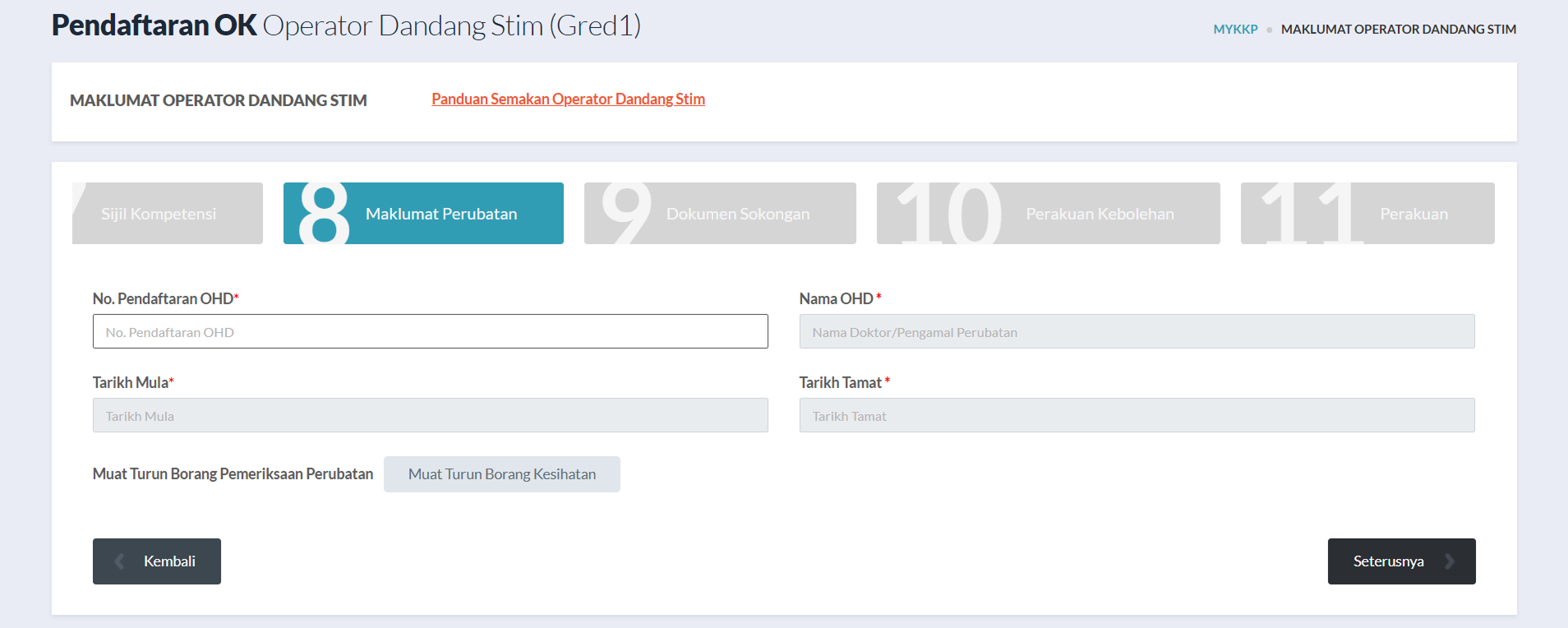Viewport: 1568px width, 628px height.
Task: Go to the Perakuan Kebolehan step
Action: click(1100, 214)
